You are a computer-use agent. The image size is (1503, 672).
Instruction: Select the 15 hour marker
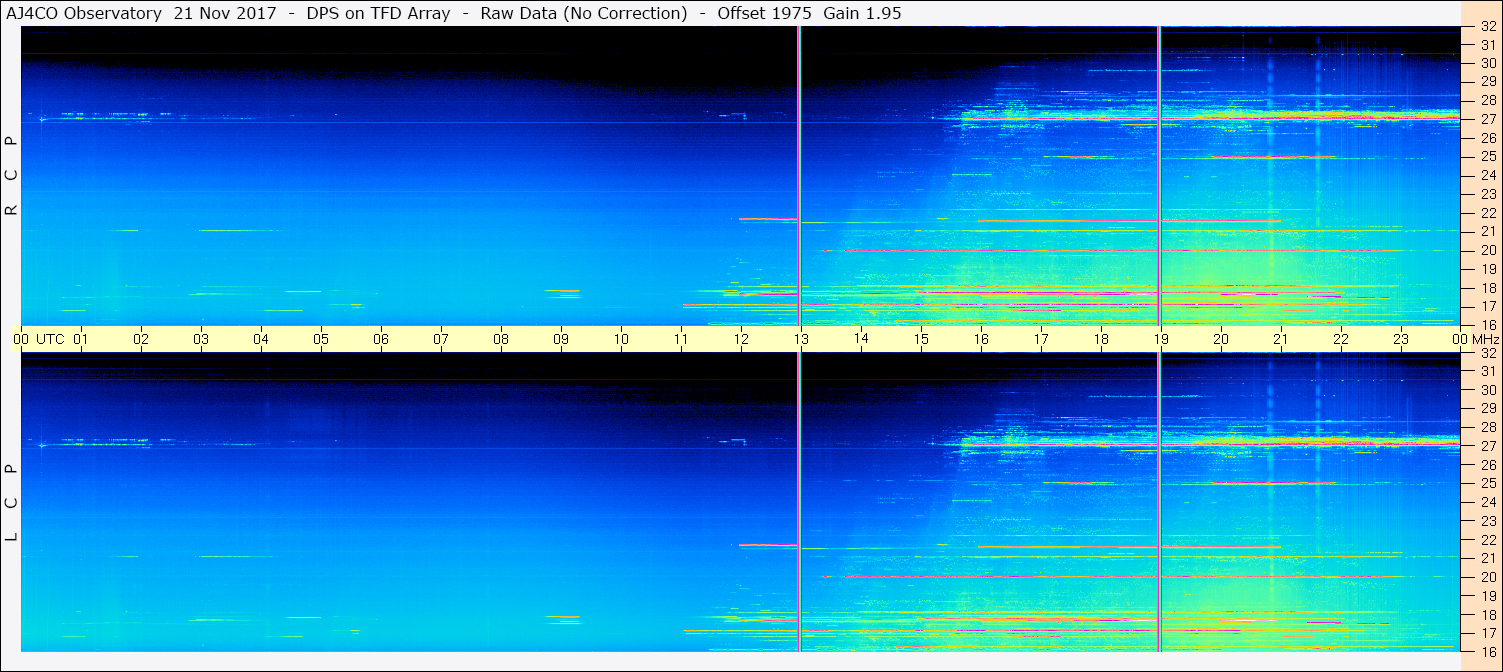[921, 339]
